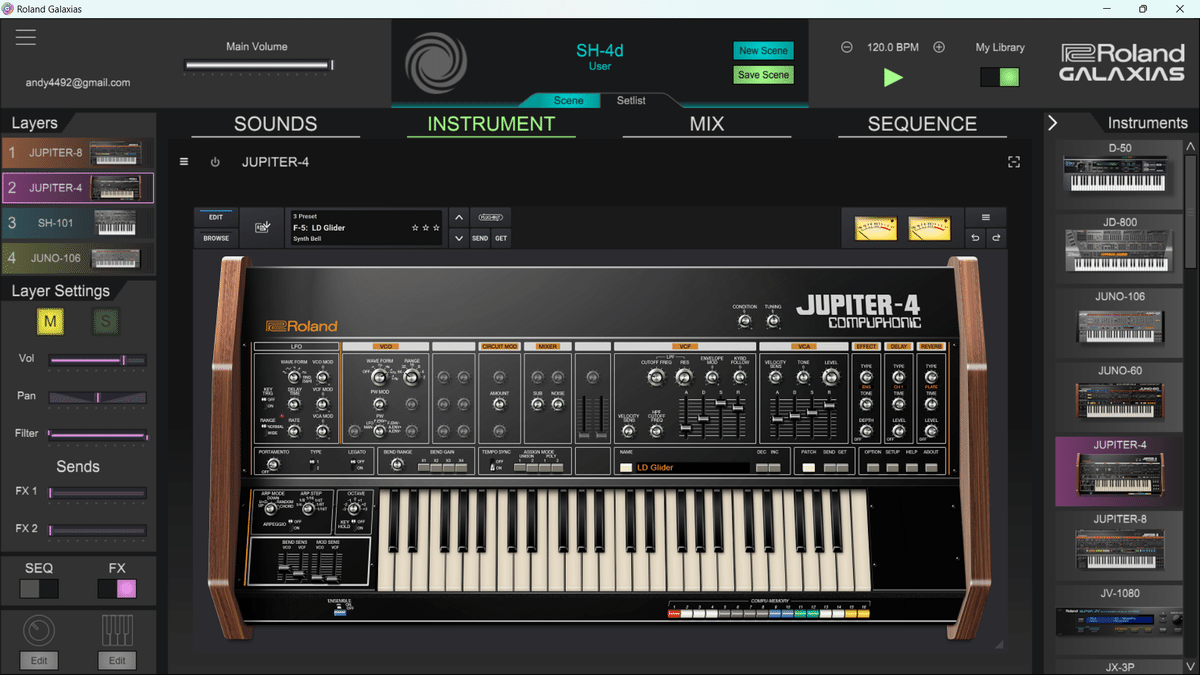Click Edit under the keyboard icon
The height and width of the screenshot is (675, 1200).
pyautogui.click(x=117, y=660)
